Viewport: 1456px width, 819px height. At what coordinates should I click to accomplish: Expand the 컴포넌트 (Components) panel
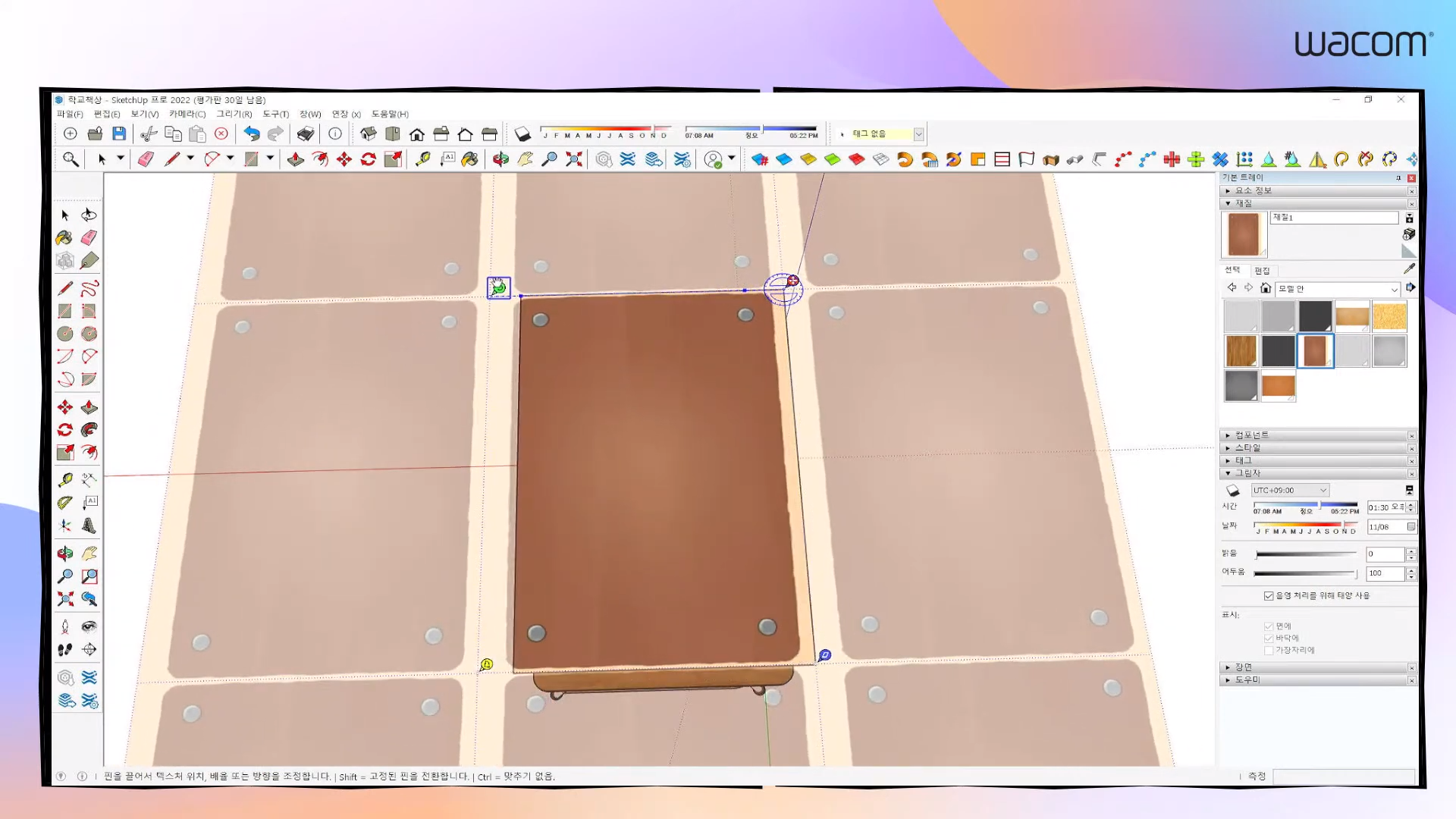(1251, 435)
